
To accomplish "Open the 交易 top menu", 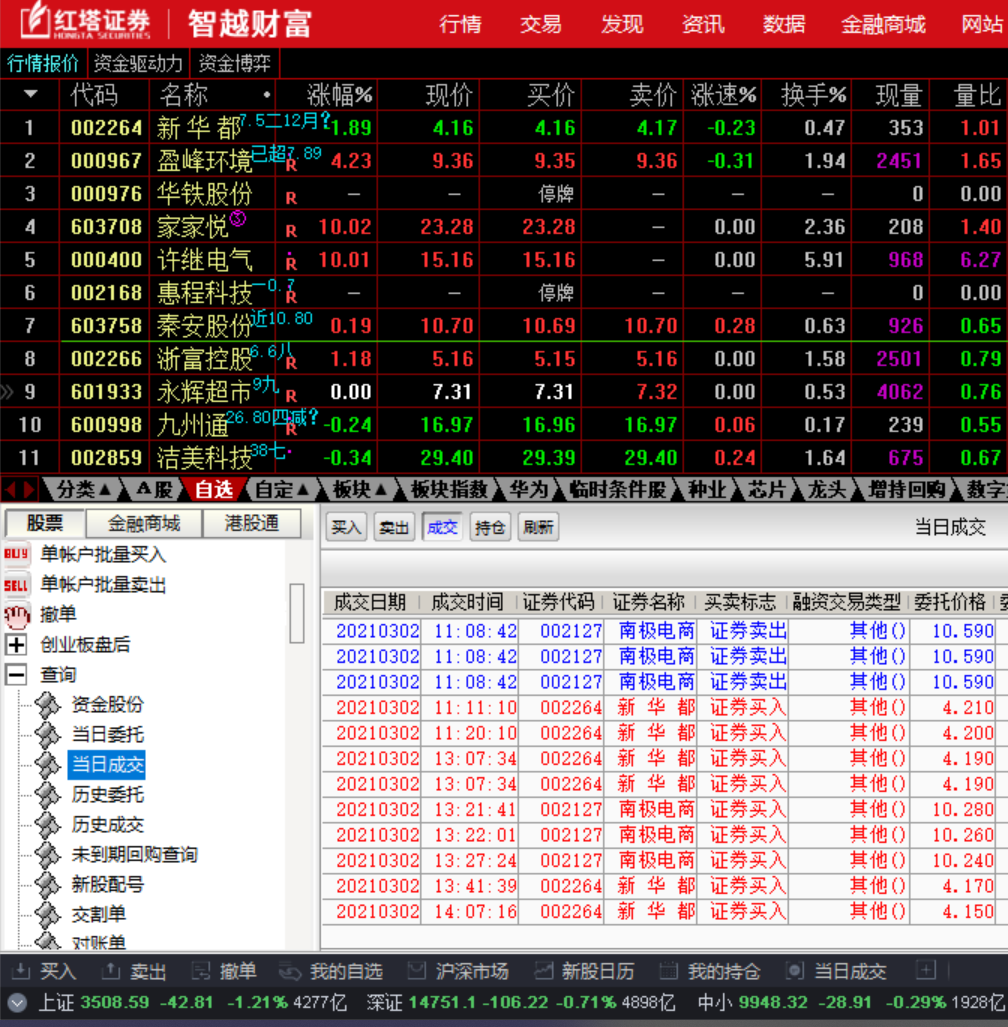I will click(541, 24).
